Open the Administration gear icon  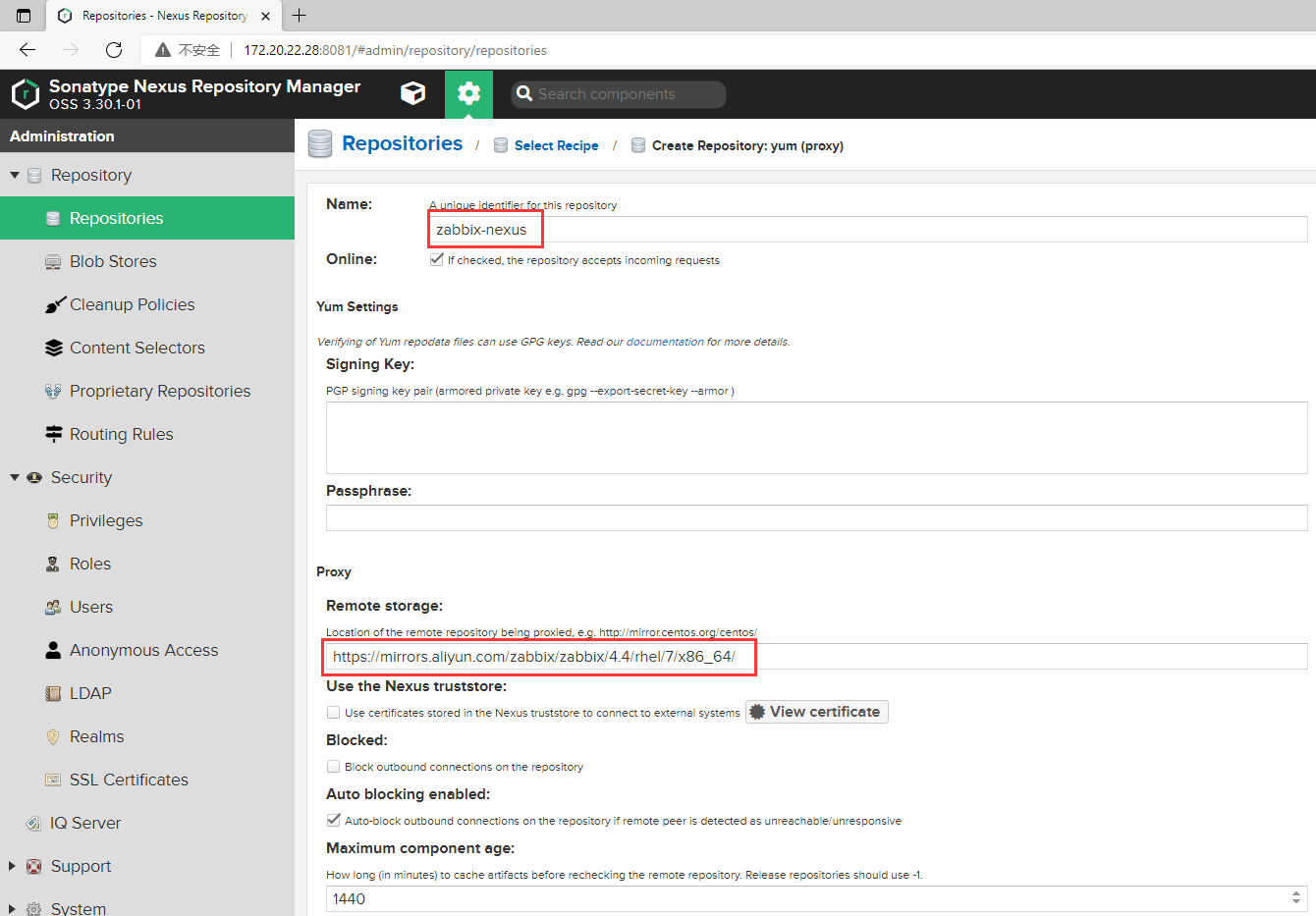[469, 94]
